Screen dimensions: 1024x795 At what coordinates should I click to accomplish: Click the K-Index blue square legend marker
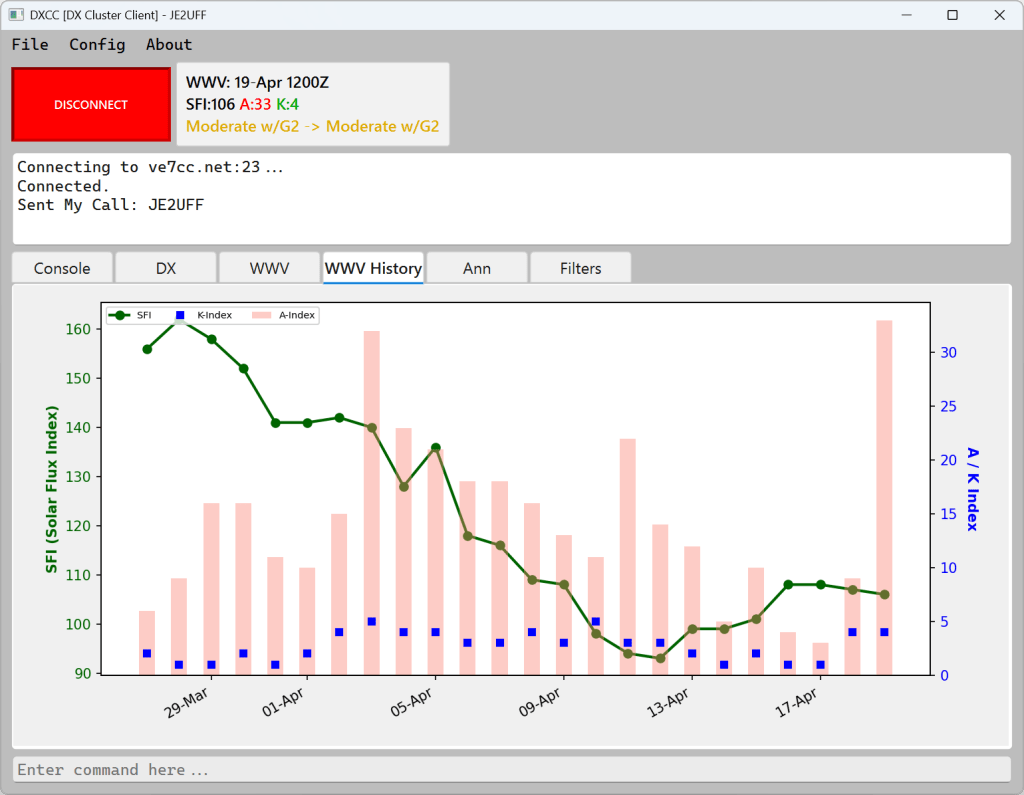tap(181, 315)
